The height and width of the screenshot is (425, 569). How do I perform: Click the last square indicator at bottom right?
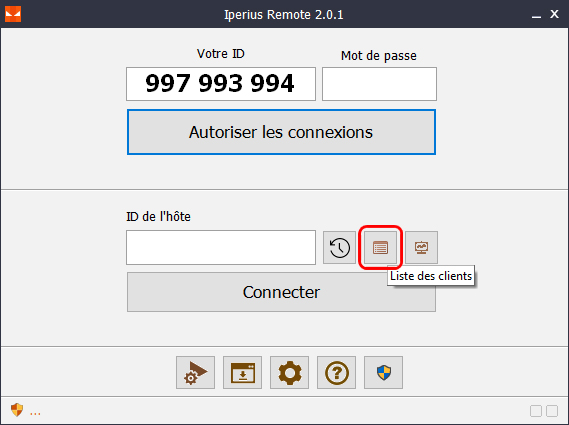click(x=552, y=411)
